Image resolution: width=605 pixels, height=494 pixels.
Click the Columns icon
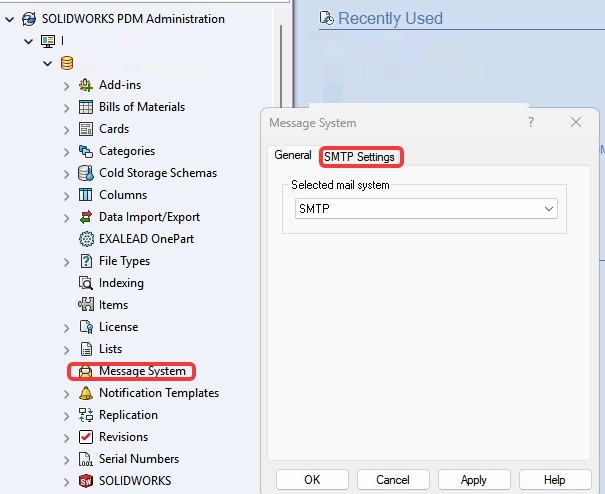(x=86, y=195)
